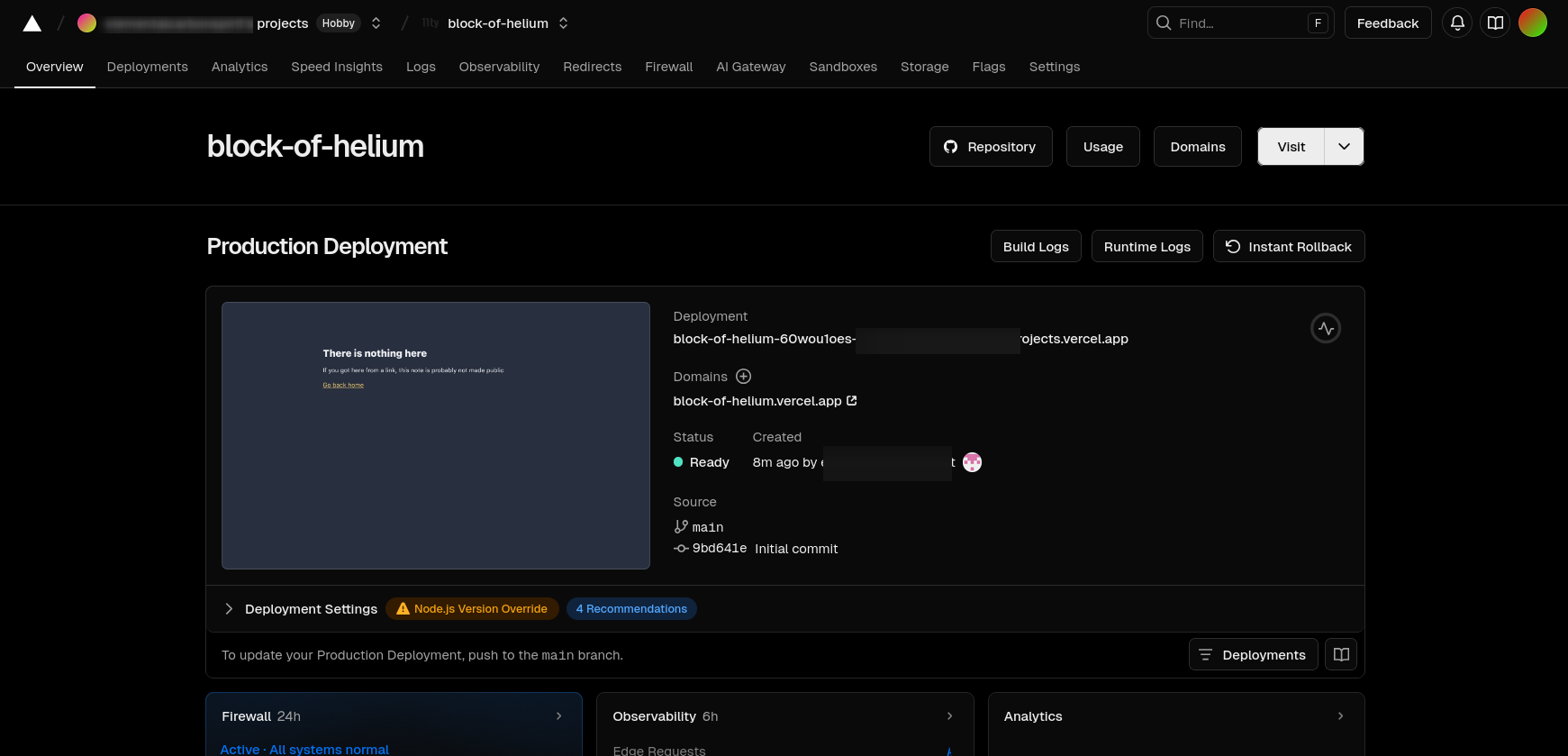Viewport: 1568px width, 756px height.
Task: Open the Speed Insights tab
Action: click(x=337, y=67)
